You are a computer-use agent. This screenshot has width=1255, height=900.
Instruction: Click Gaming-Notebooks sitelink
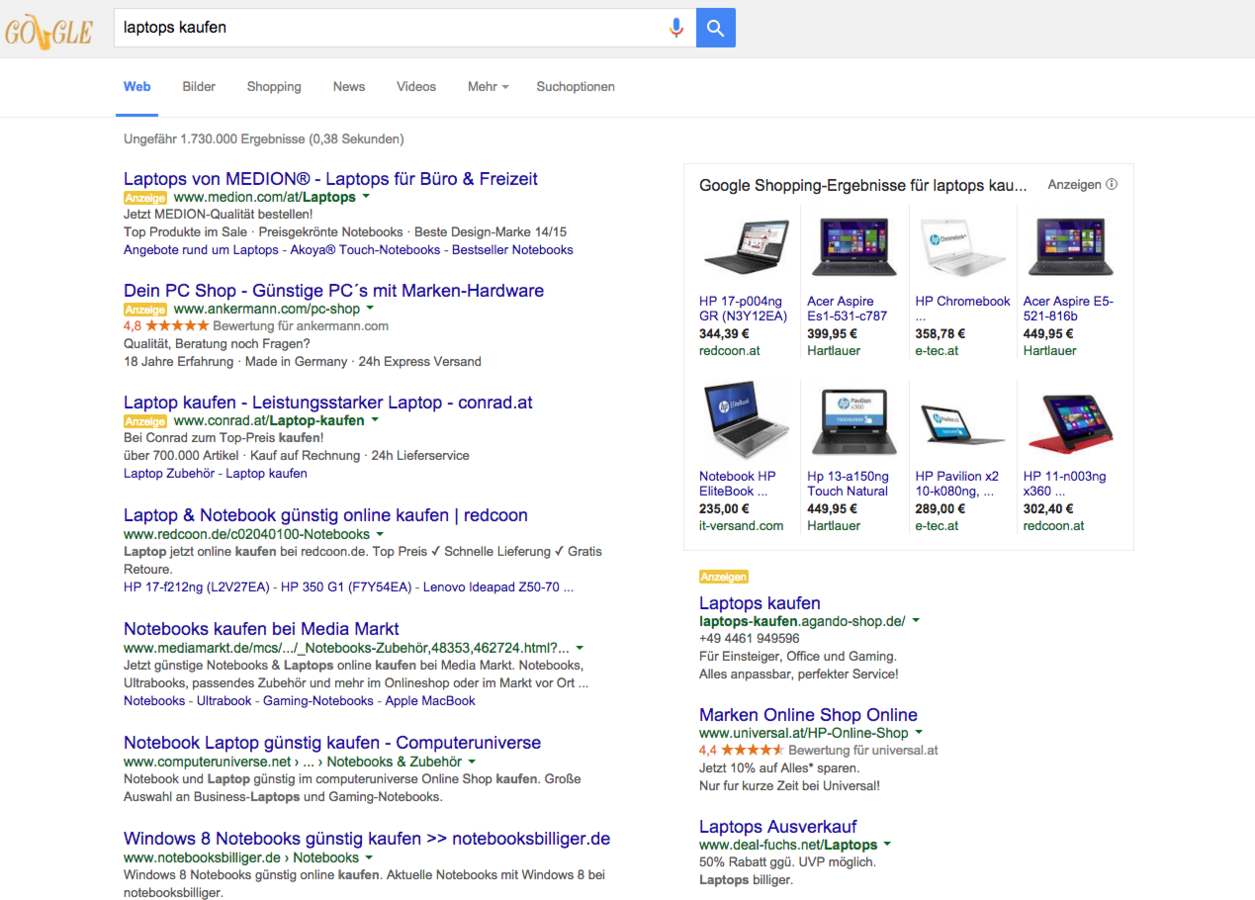[318, 701]
